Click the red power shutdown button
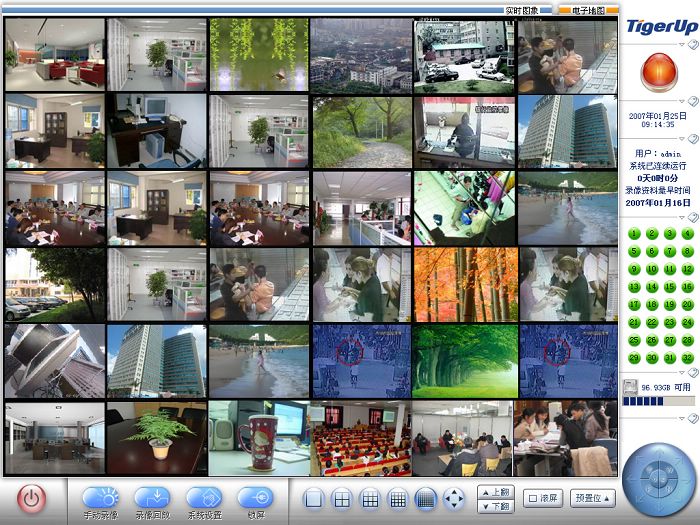 coord(32,497)
